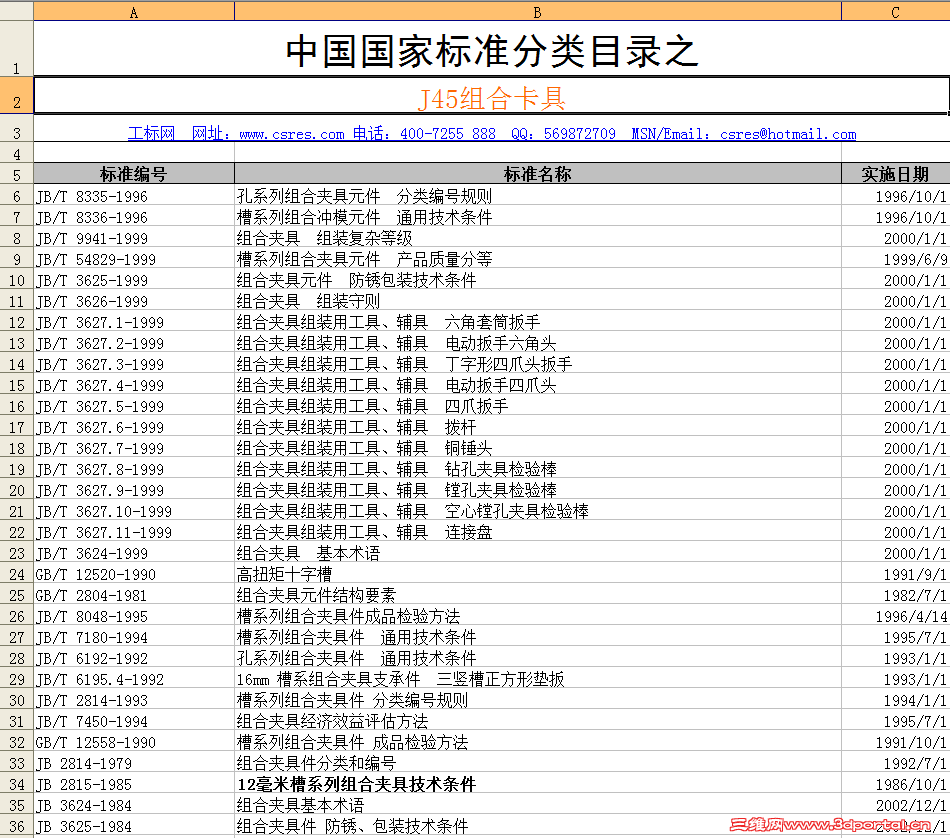Select cell JB/T 3626-1999
Viewport: 950px width, 838px height.
click(x=134, y=301)
